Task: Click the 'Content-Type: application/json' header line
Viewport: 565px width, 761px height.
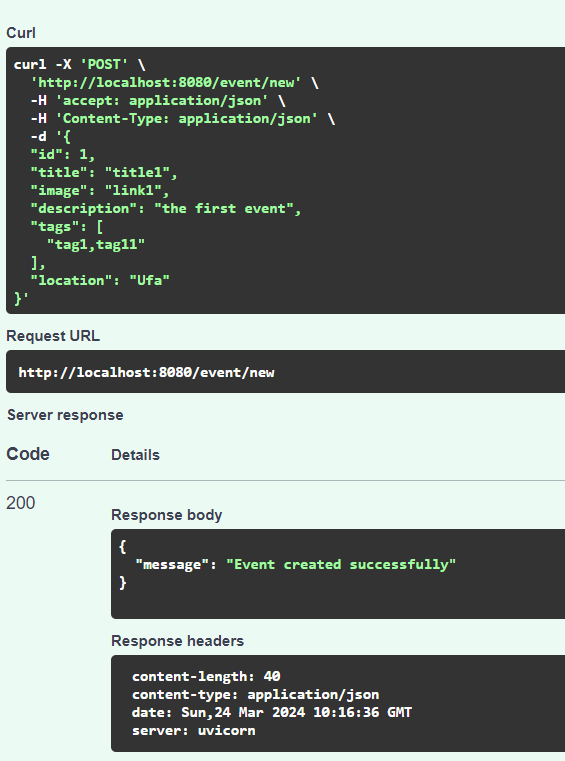Action: click(183, 118)
